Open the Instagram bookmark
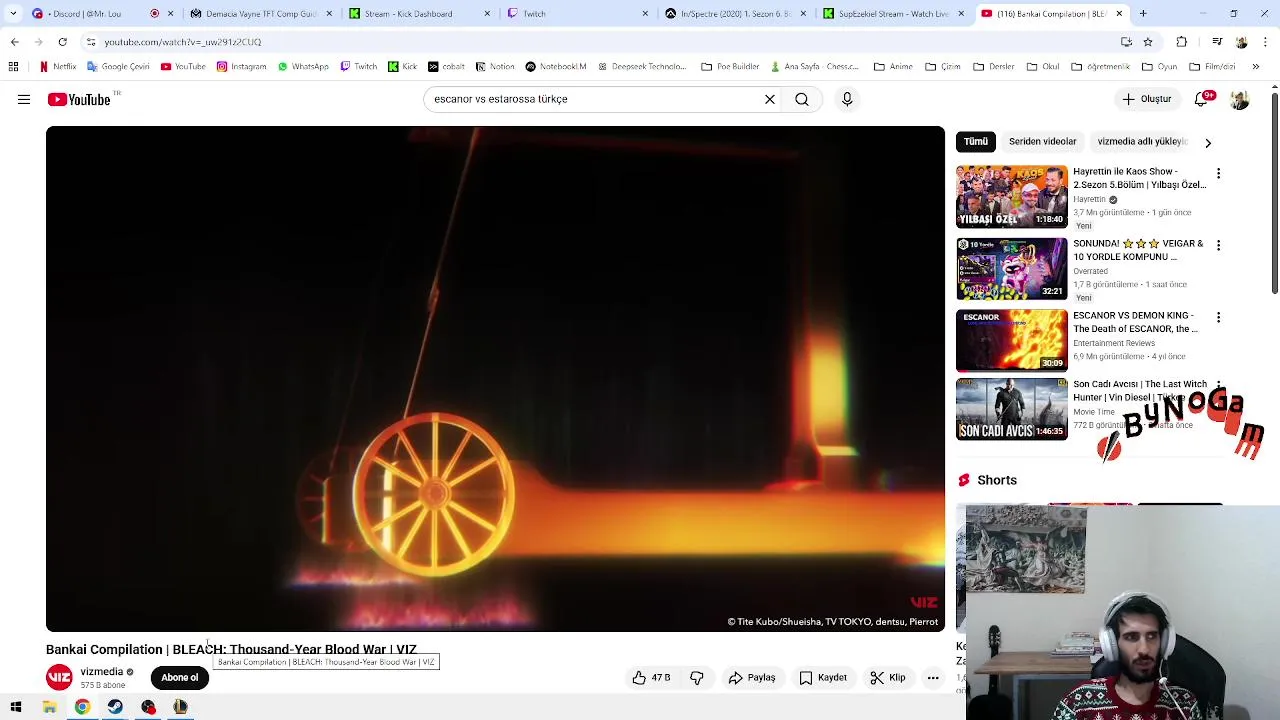This screenshot has width=1280, height=720. tap(241, 67)
